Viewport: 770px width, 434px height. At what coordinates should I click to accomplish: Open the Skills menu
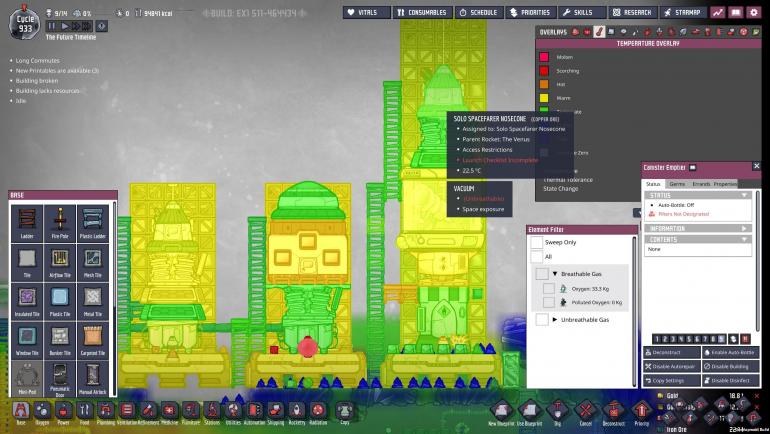(582, 12)
